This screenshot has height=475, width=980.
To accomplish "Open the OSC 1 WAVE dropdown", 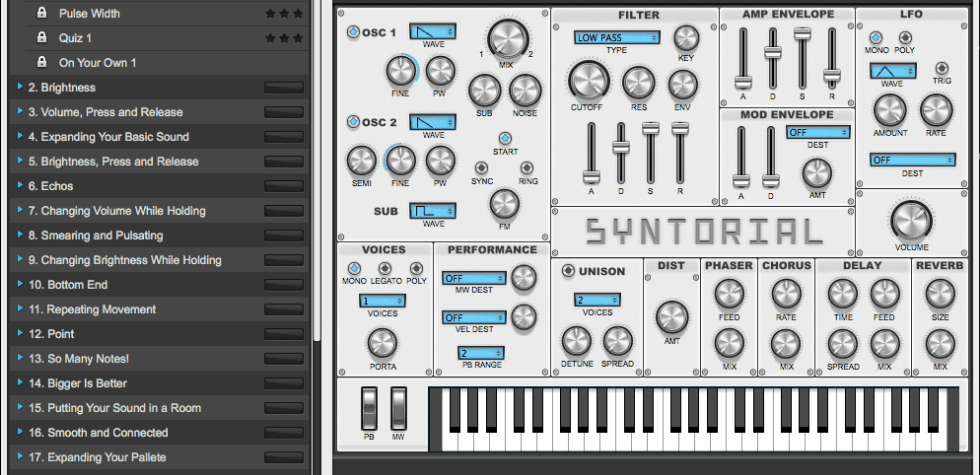I will [432, 31].
